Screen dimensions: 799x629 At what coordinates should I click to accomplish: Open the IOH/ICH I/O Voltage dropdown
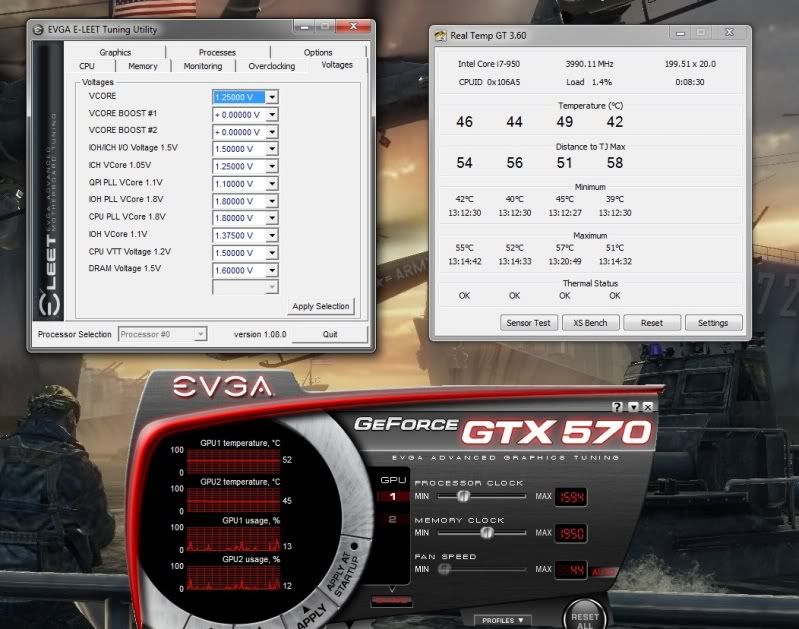click(272, 149)
